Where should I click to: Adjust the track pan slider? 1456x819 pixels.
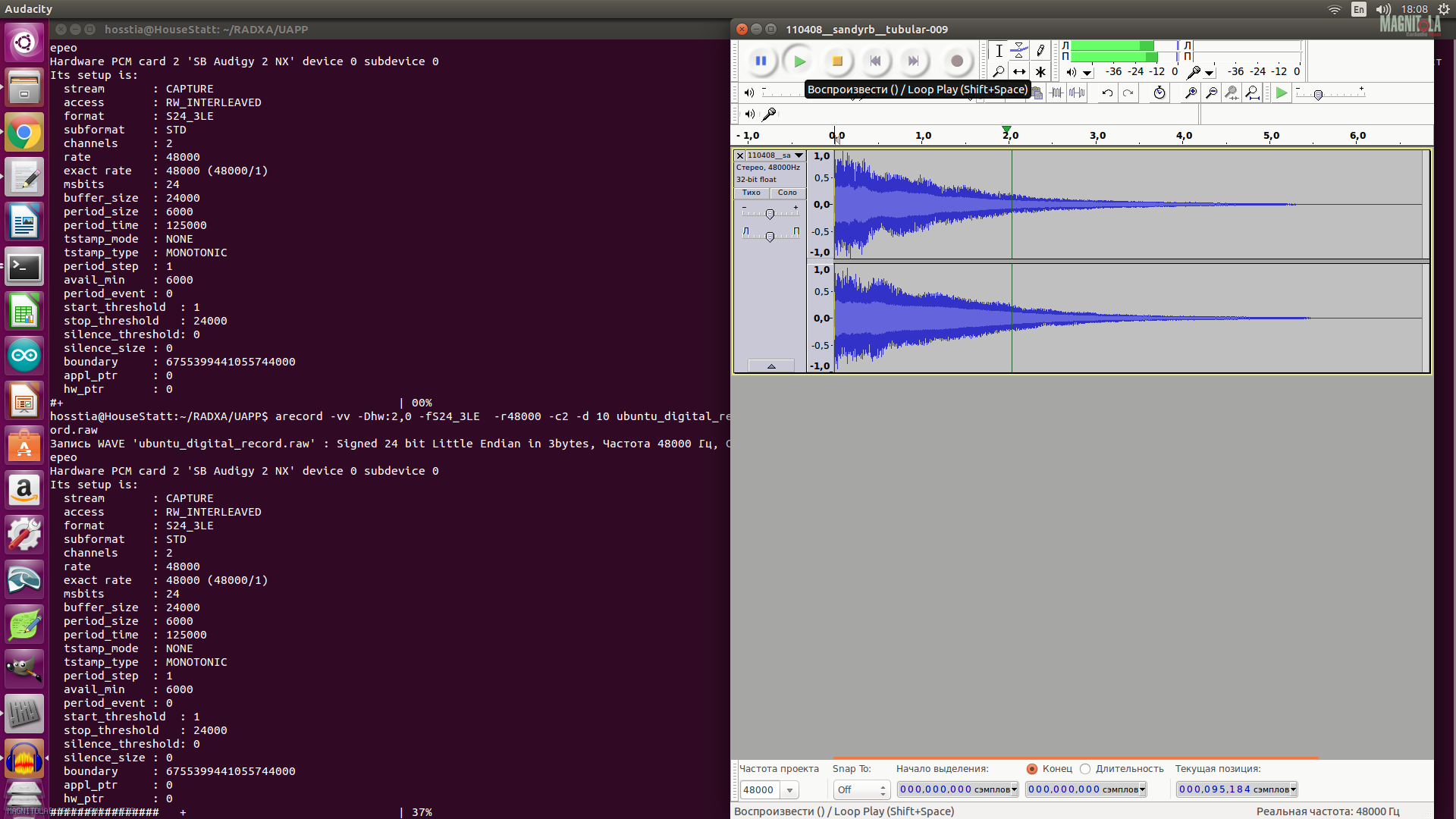pos(770,237)
